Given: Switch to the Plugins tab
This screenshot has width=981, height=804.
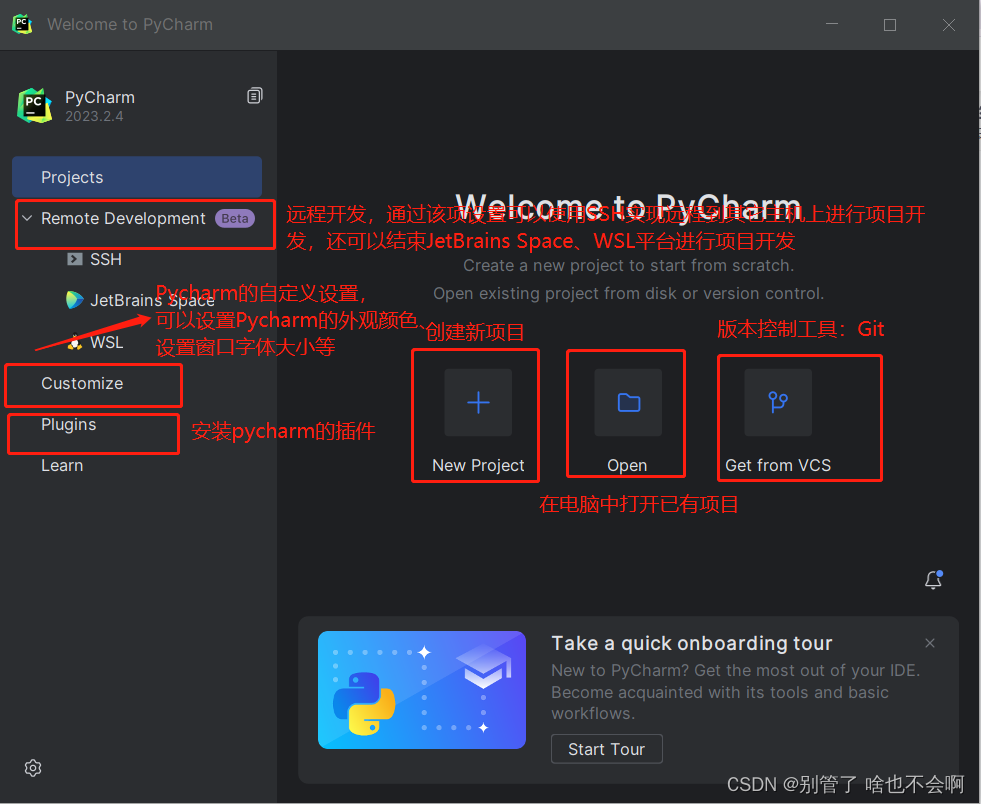Looking at the screenshot, I should [x=69, y=424].
